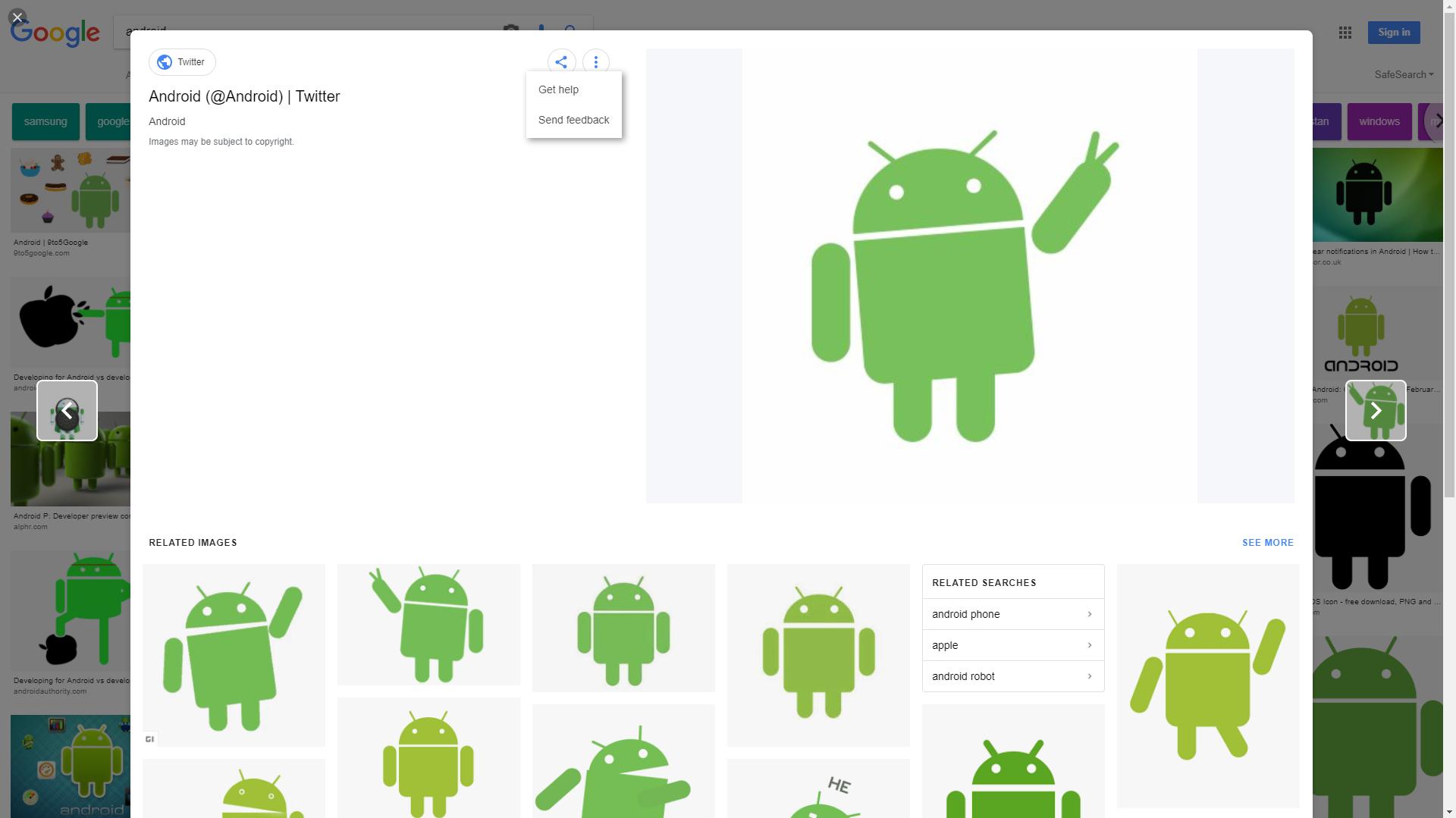
Task: Go to previous image arrow
Action: click(67, 410)
